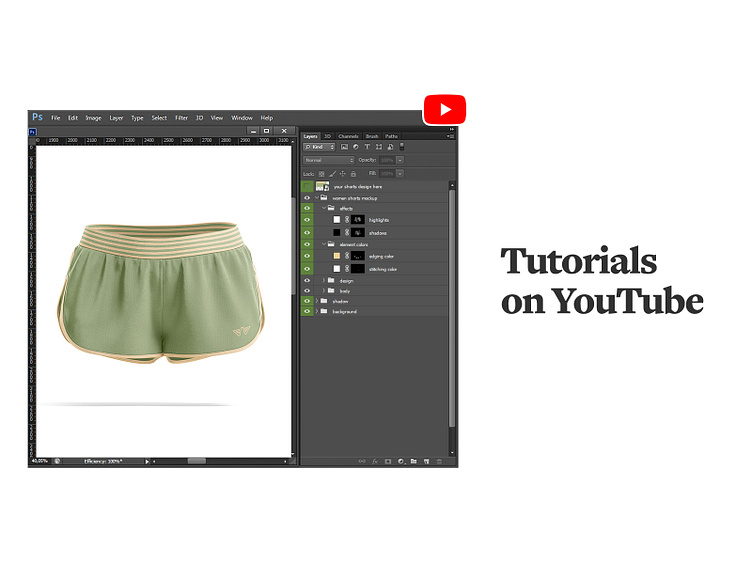Viewport: 752px width, 564px height.
Task: Expand the design layer group
Action: 322,281
